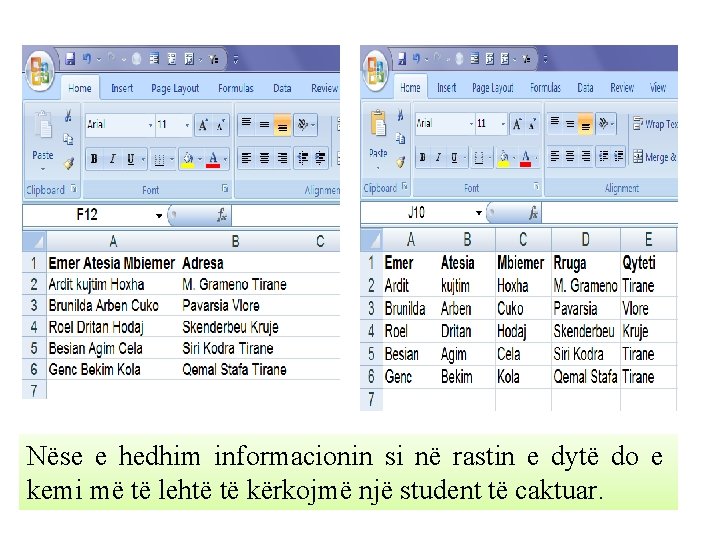Click Decrease Indent icon in left window

[303, 158]
